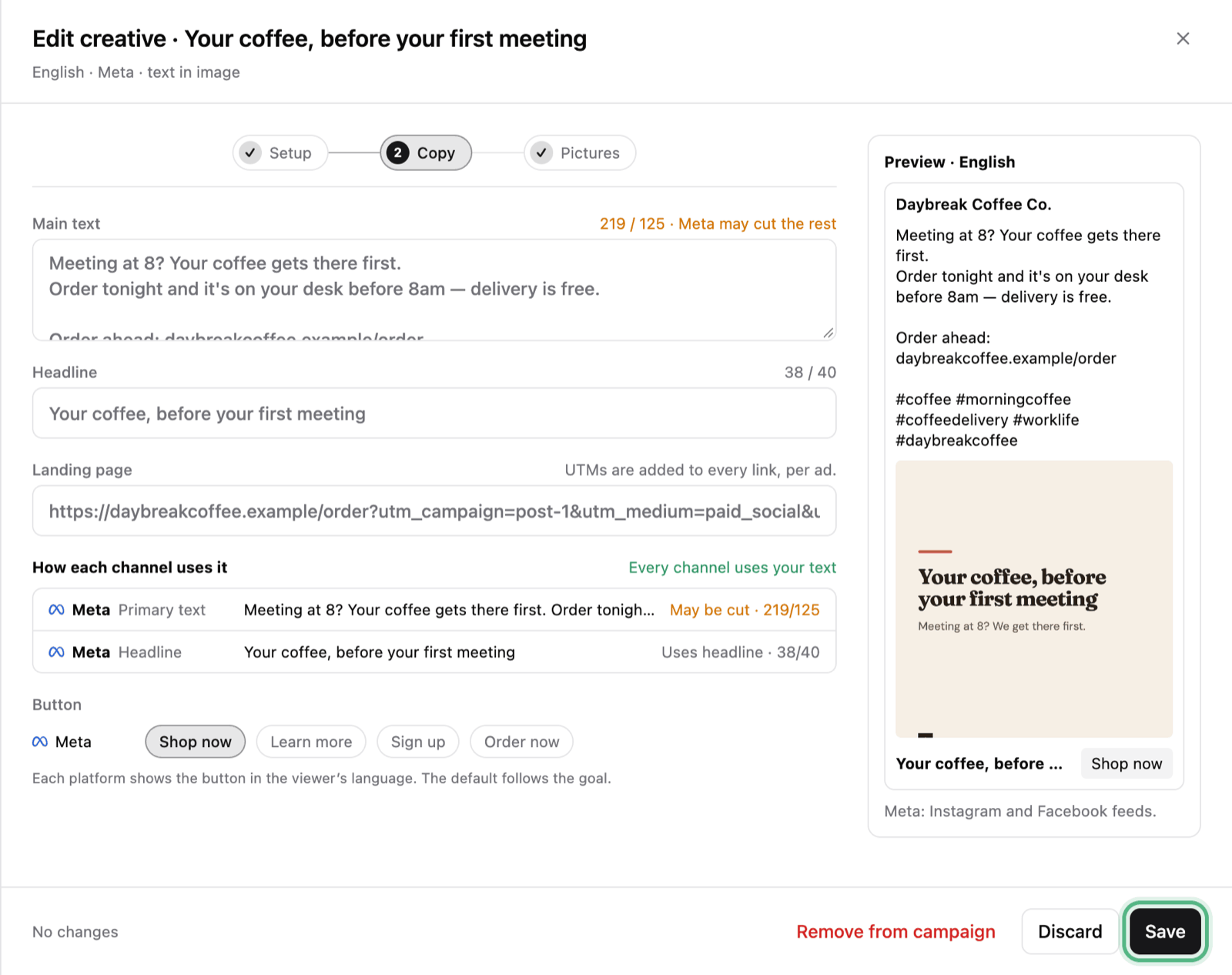Click the Pictures step checkmark icon
Viewport: 1232px width, 975px height.
541,152
